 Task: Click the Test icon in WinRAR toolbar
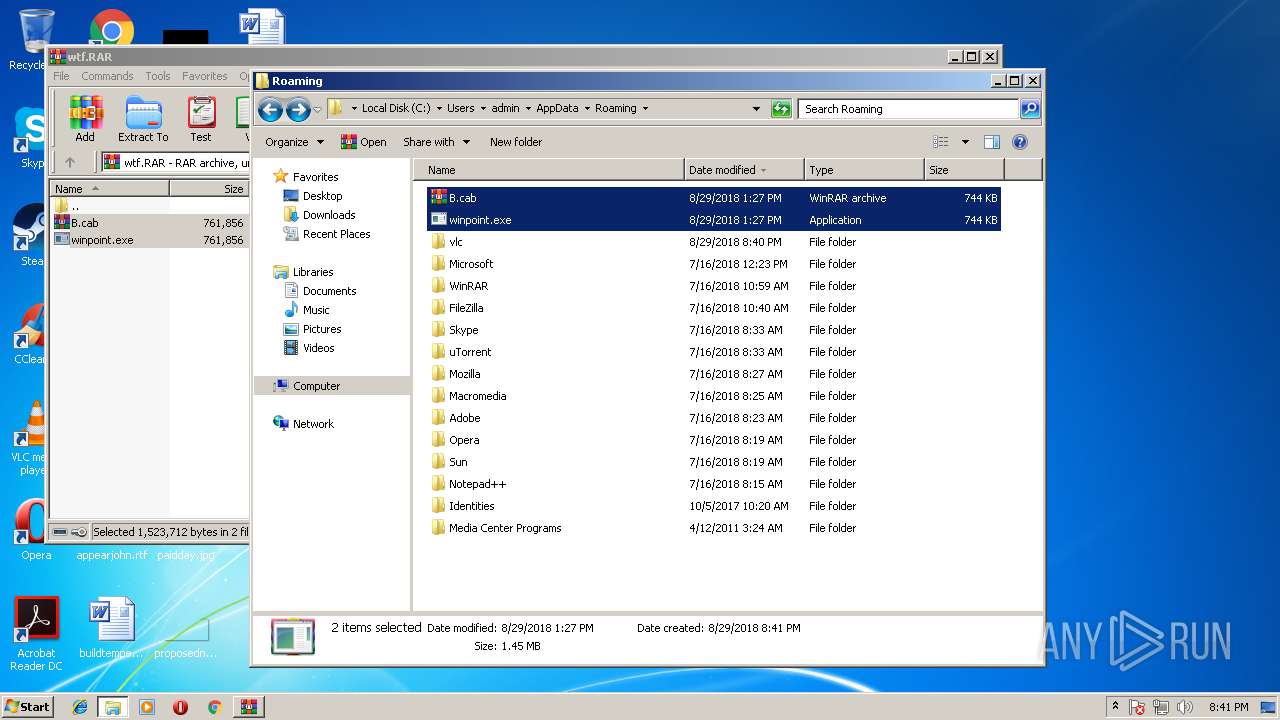tap(201, 119)
